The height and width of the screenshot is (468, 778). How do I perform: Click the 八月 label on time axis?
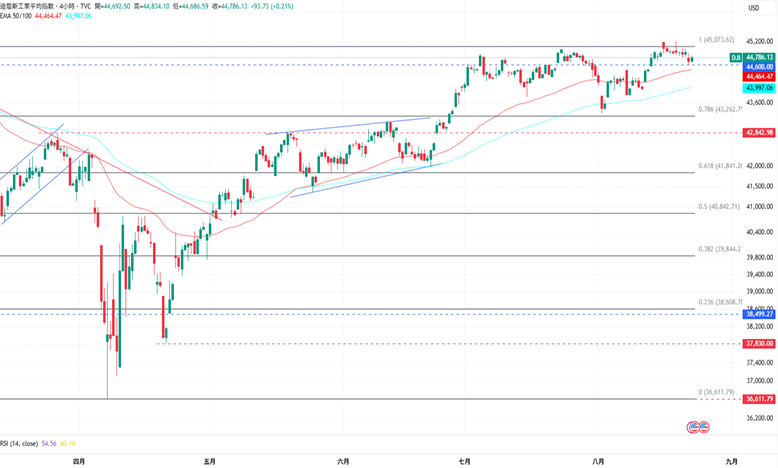(598, 462)
